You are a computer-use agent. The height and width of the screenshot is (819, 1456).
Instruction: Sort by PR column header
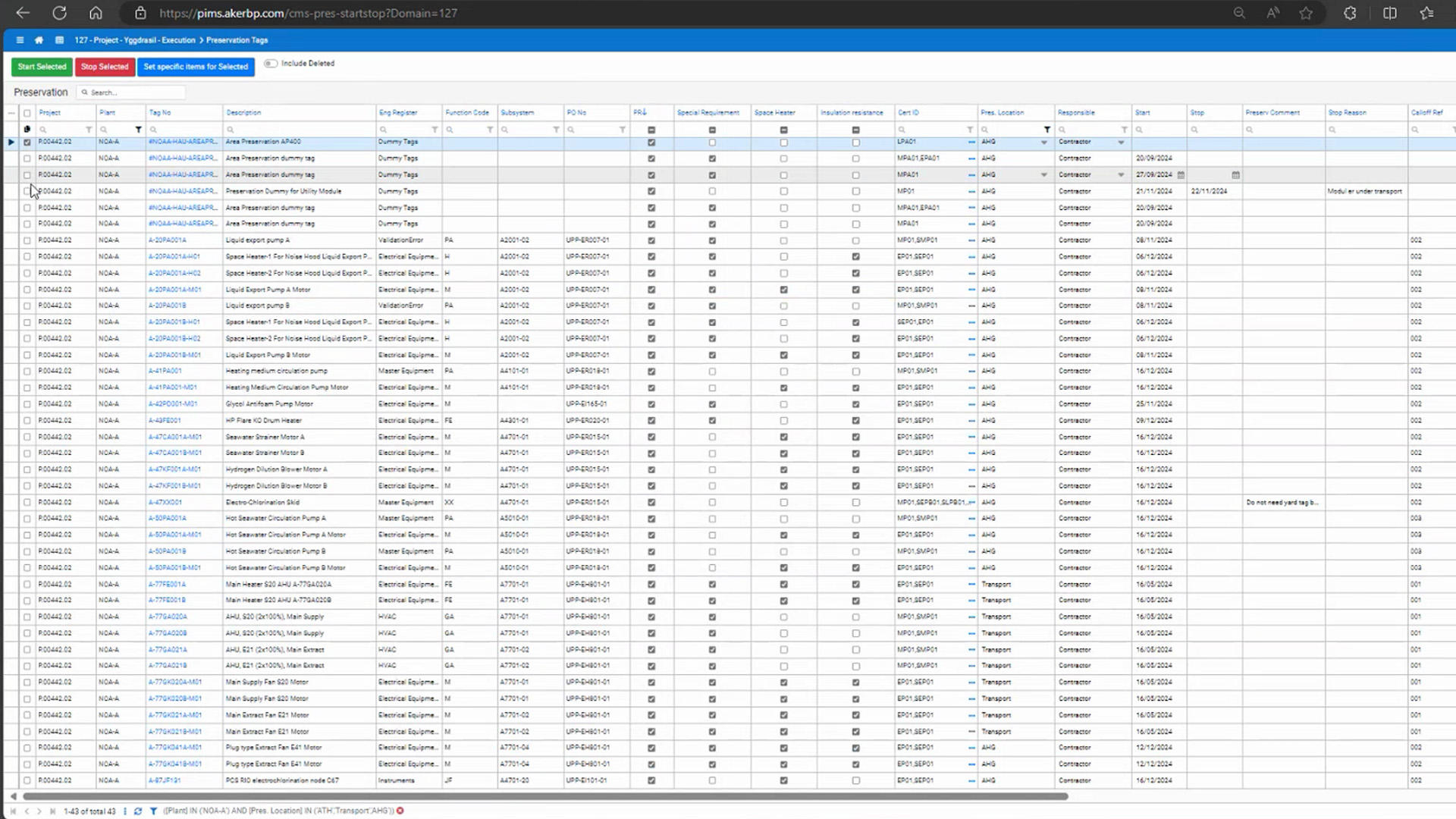click(640, 112)
